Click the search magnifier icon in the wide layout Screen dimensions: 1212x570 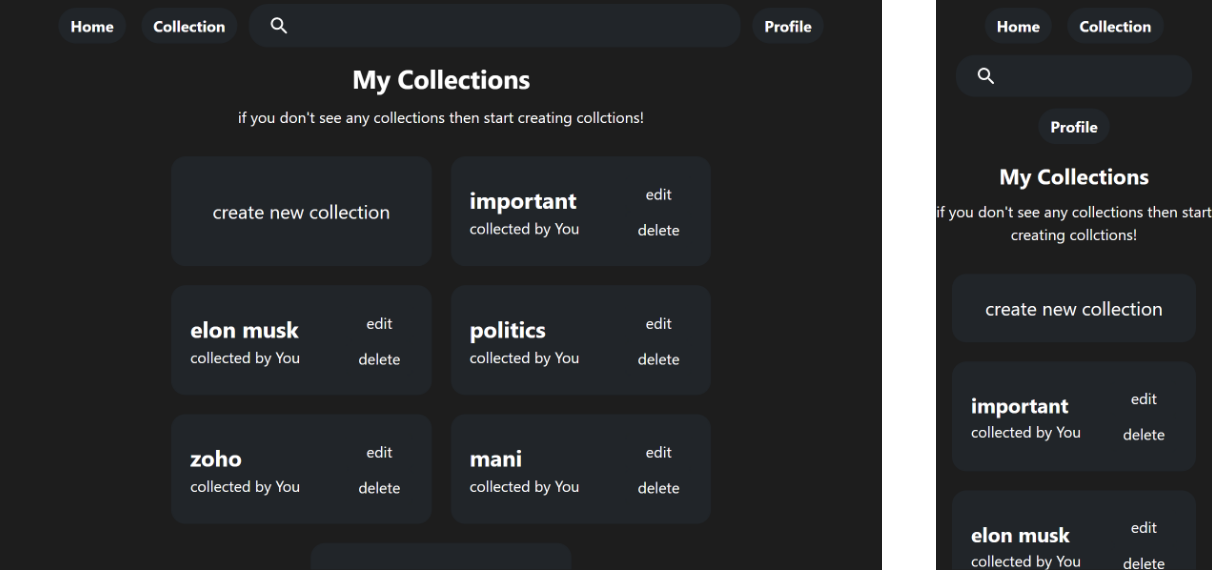pyautogui.click(x=279, y=27)
